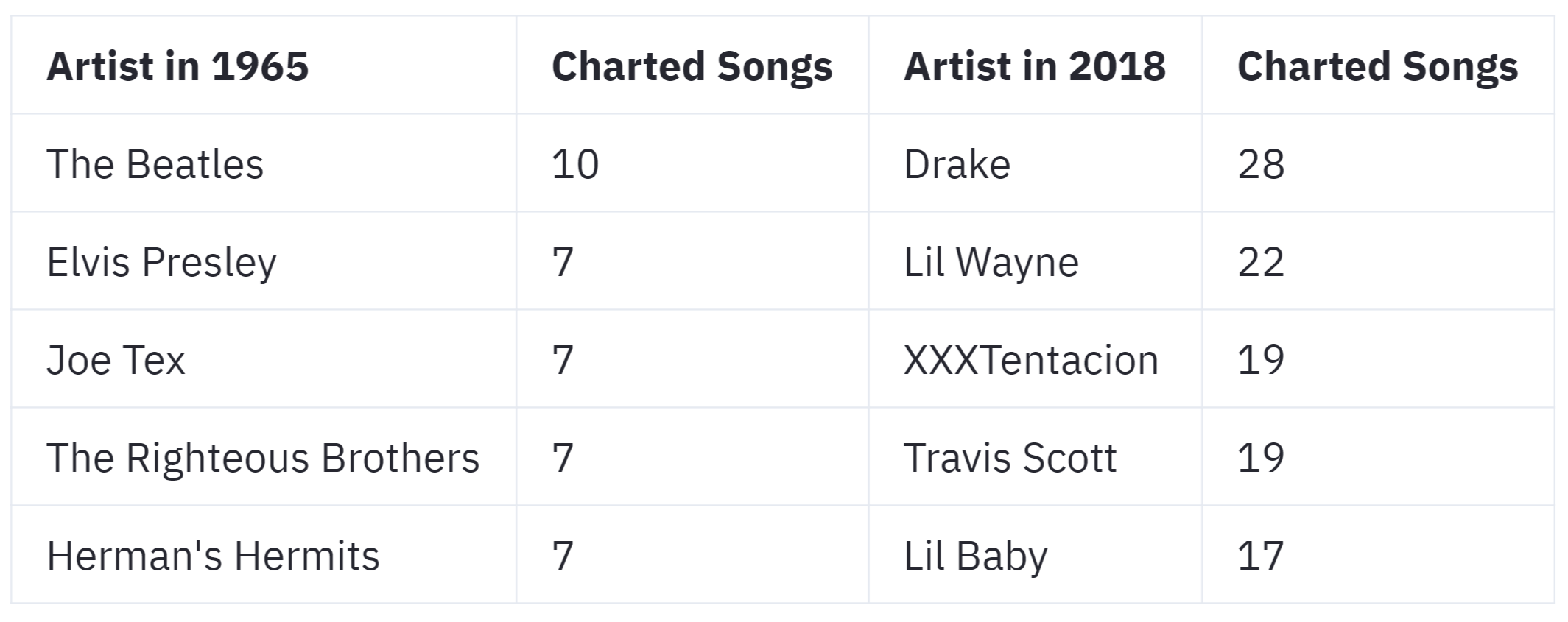Click the "Artist in 1965" column header
Image resolution: width=1568 pixels, height=622 pixels.
177,66
